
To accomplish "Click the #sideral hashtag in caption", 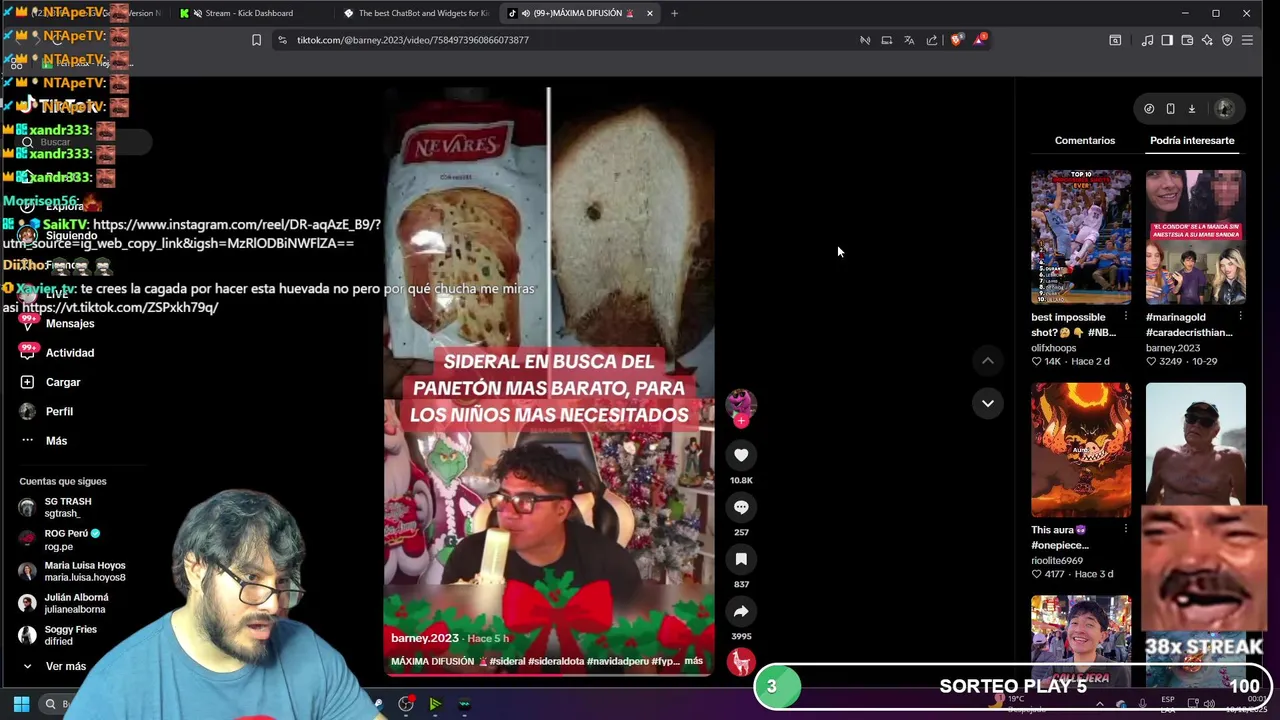I will coord(507,661).
